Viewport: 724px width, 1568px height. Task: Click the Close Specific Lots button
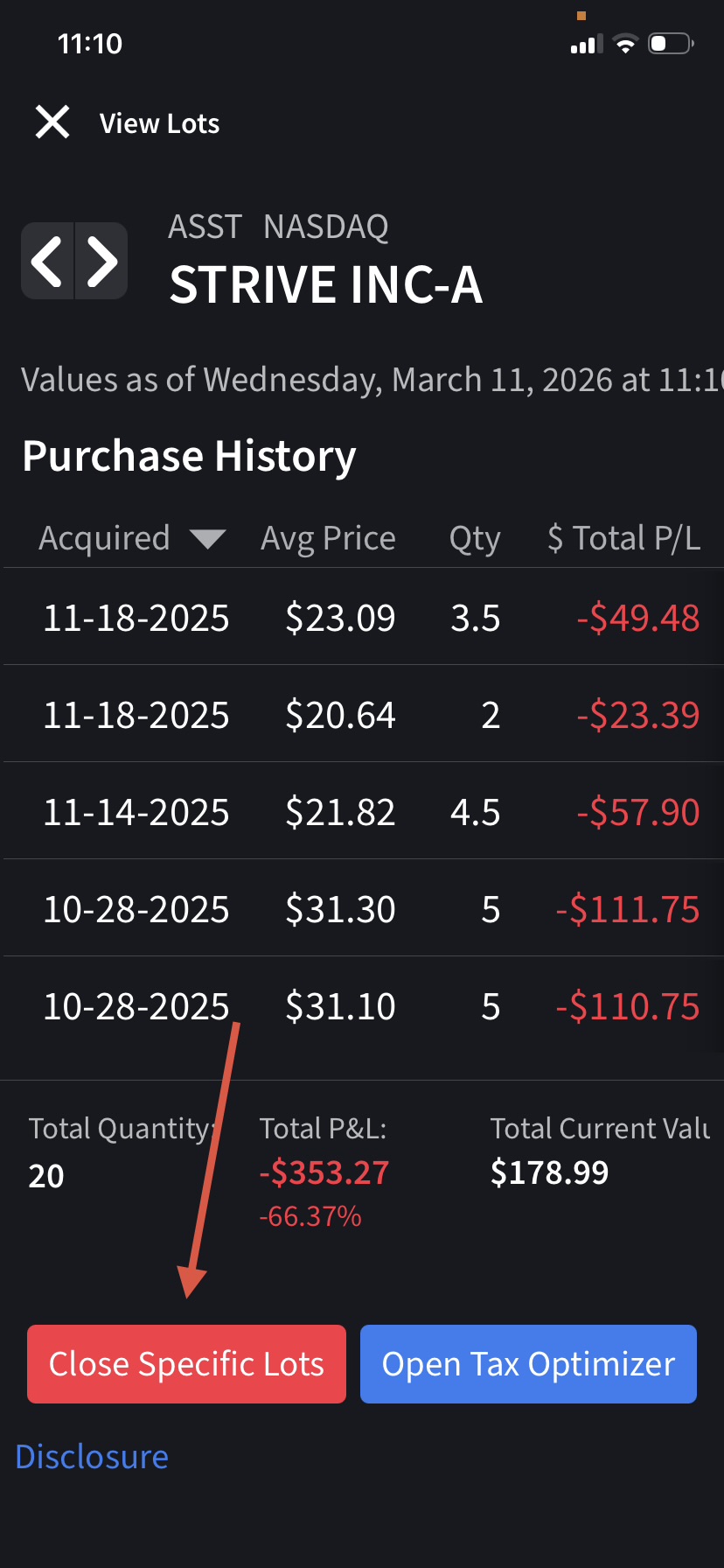(186, 1364)
